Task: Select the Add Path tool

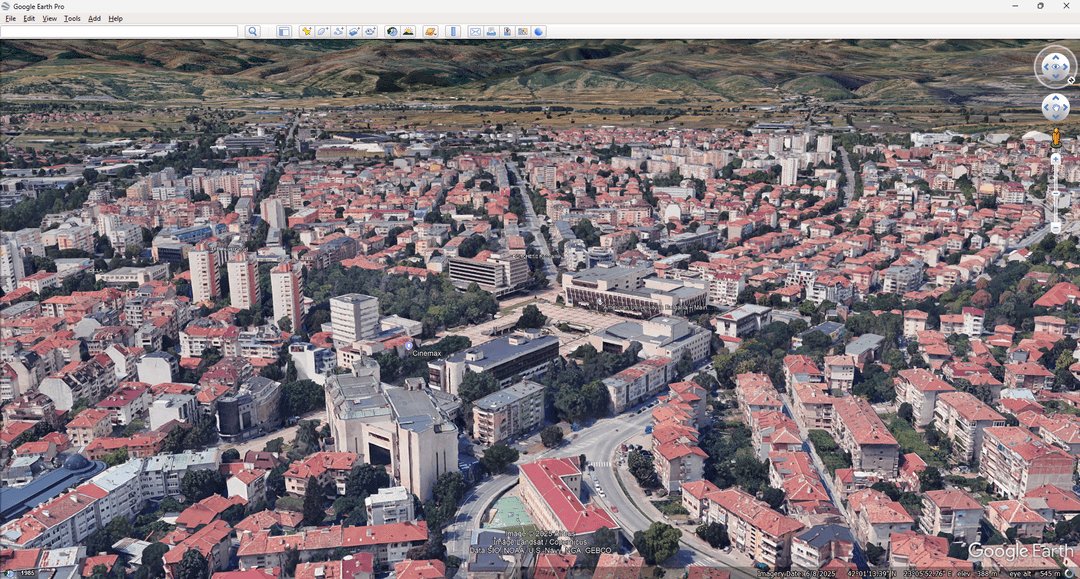Action: [338, 32]
